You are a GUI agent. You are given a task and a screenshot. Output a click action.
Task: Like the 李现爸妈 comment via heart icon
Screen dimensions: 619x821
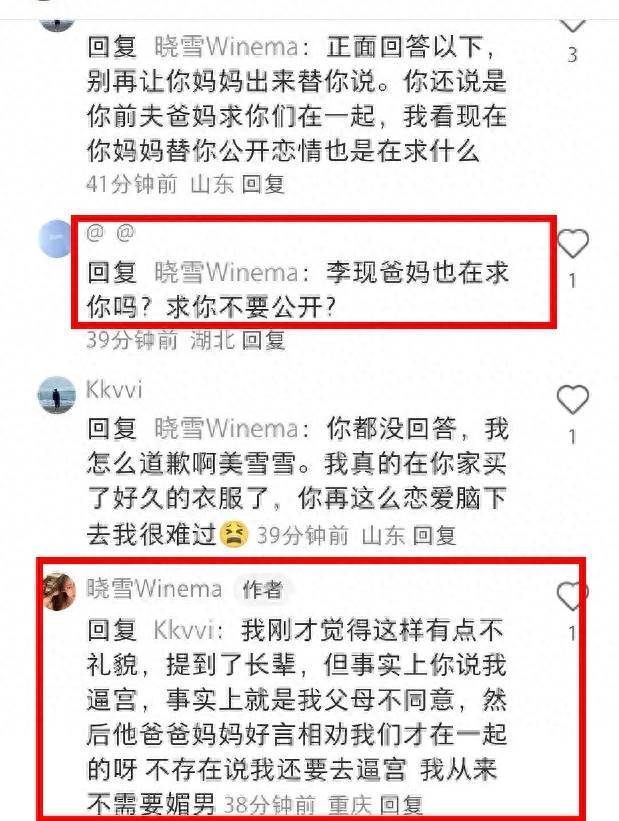coord(572,243)
